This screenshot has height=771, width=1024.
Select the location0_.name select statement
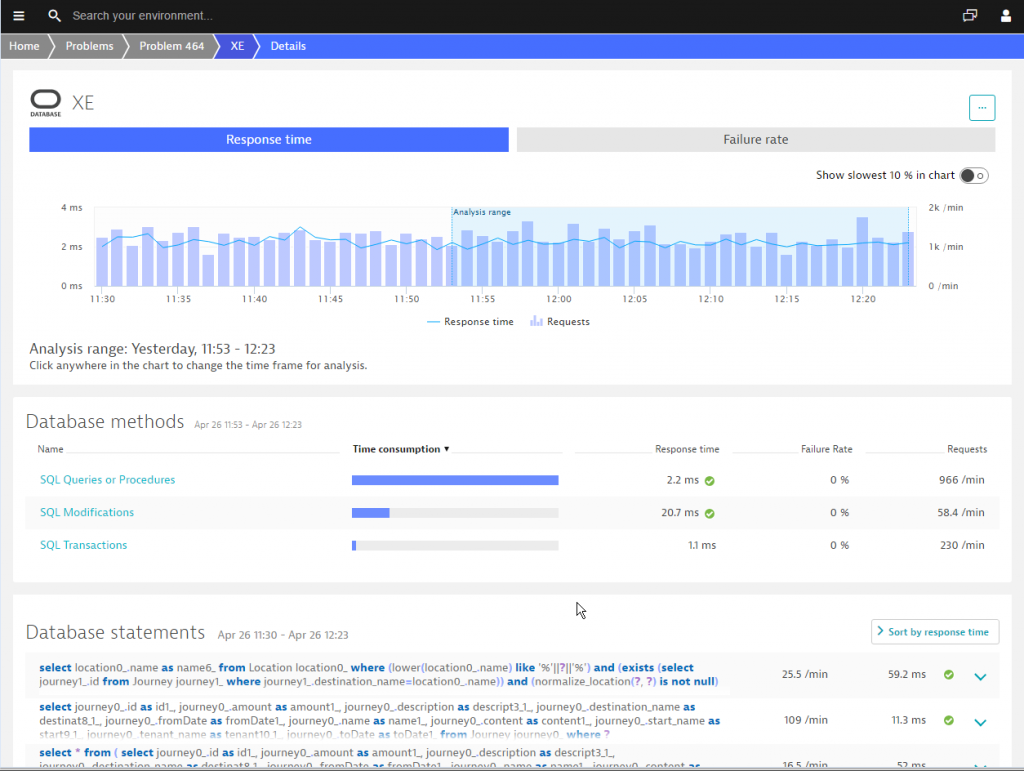[x=379, y=674]
